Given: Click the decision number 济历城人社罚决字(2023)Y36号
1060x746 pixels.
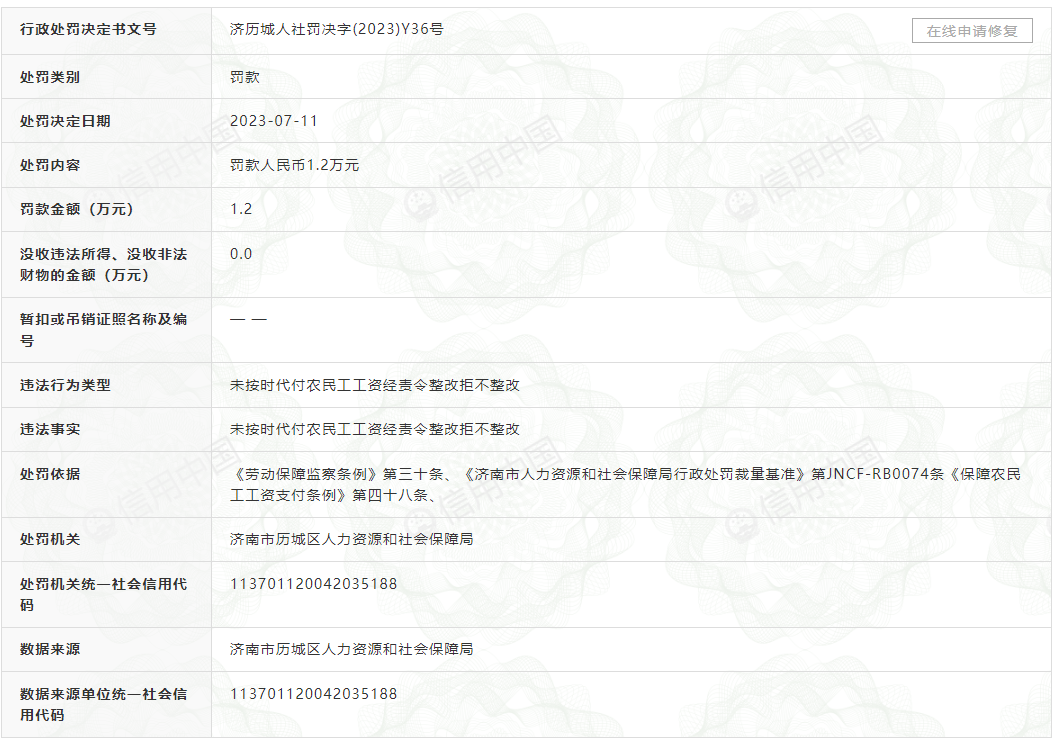Looking at the screenshot, I should (x=336, y=30).
